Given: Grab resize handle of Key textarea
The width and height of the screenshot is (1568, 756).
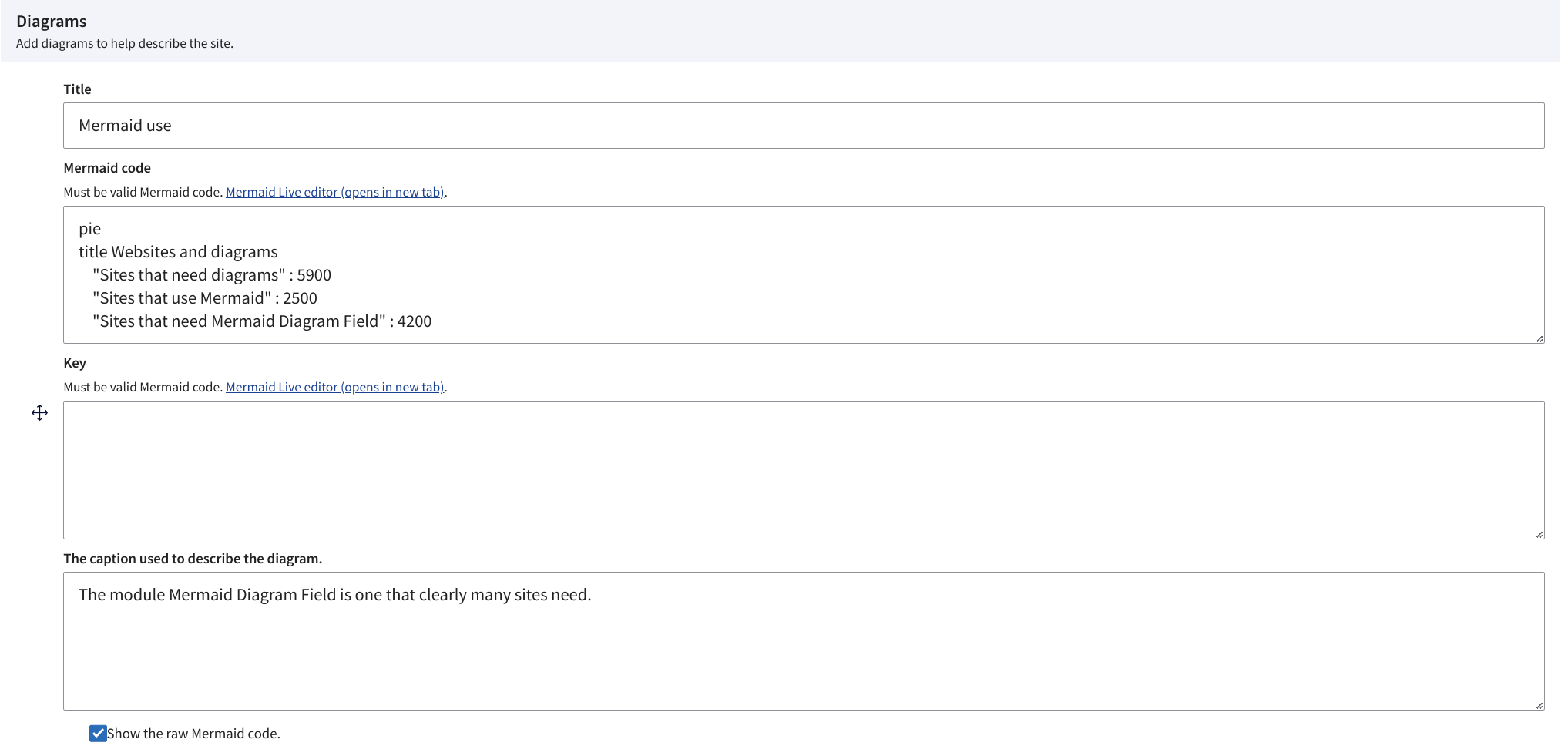Looking at the screenshot, I should (x=1539, y=534).
